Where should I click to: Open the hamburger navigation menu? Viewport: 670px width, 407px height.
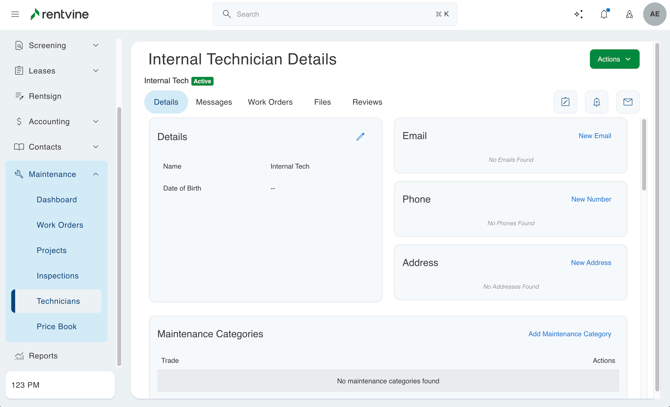coord(15,14)
